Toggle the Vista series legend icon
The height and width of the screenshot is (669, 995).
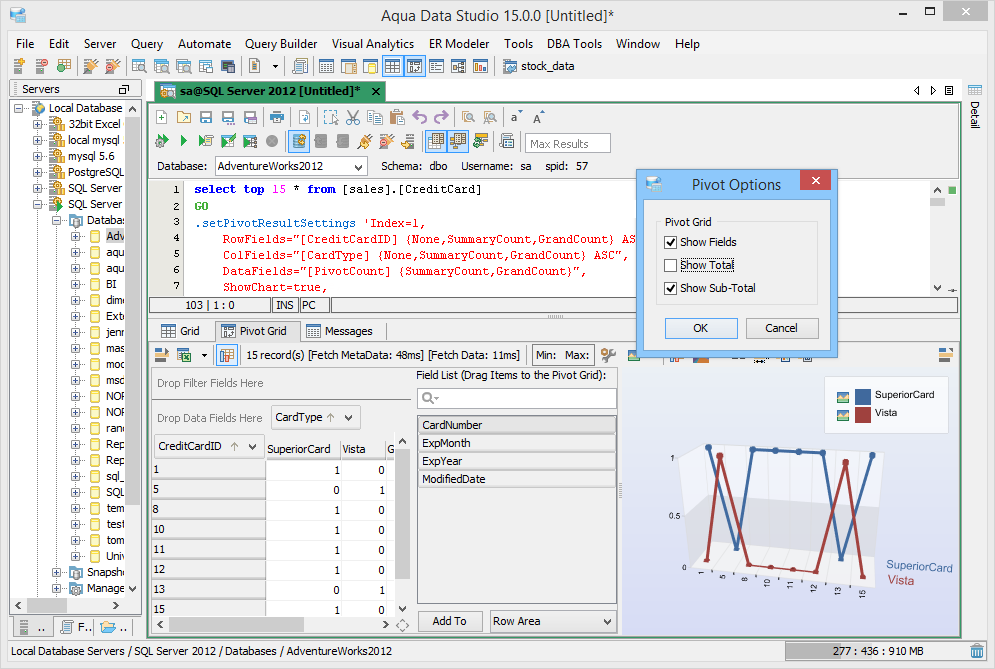tap(843, 415)
